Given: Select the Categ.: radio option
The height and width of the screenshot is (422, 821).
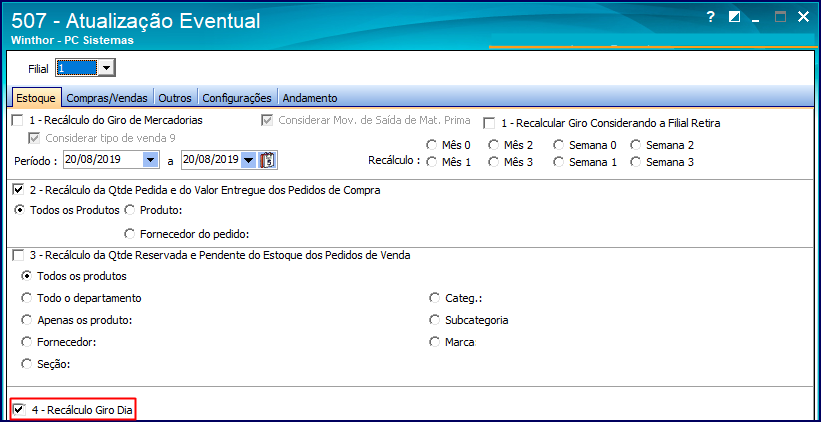Looking at the screenshot, I should point(435,298).
